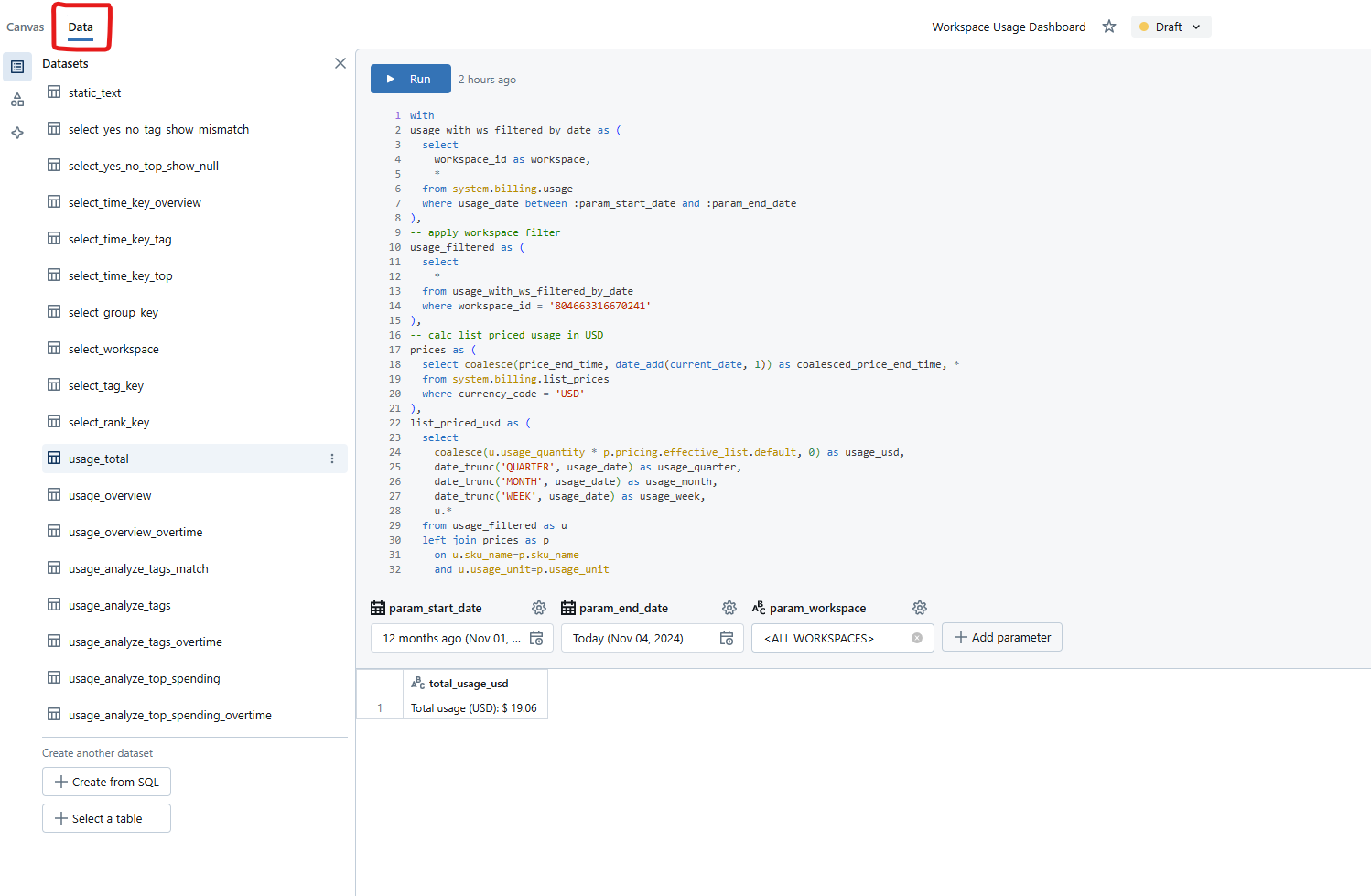Switch to the Data tab
The image size is (1371, 896).
(81, 27)
